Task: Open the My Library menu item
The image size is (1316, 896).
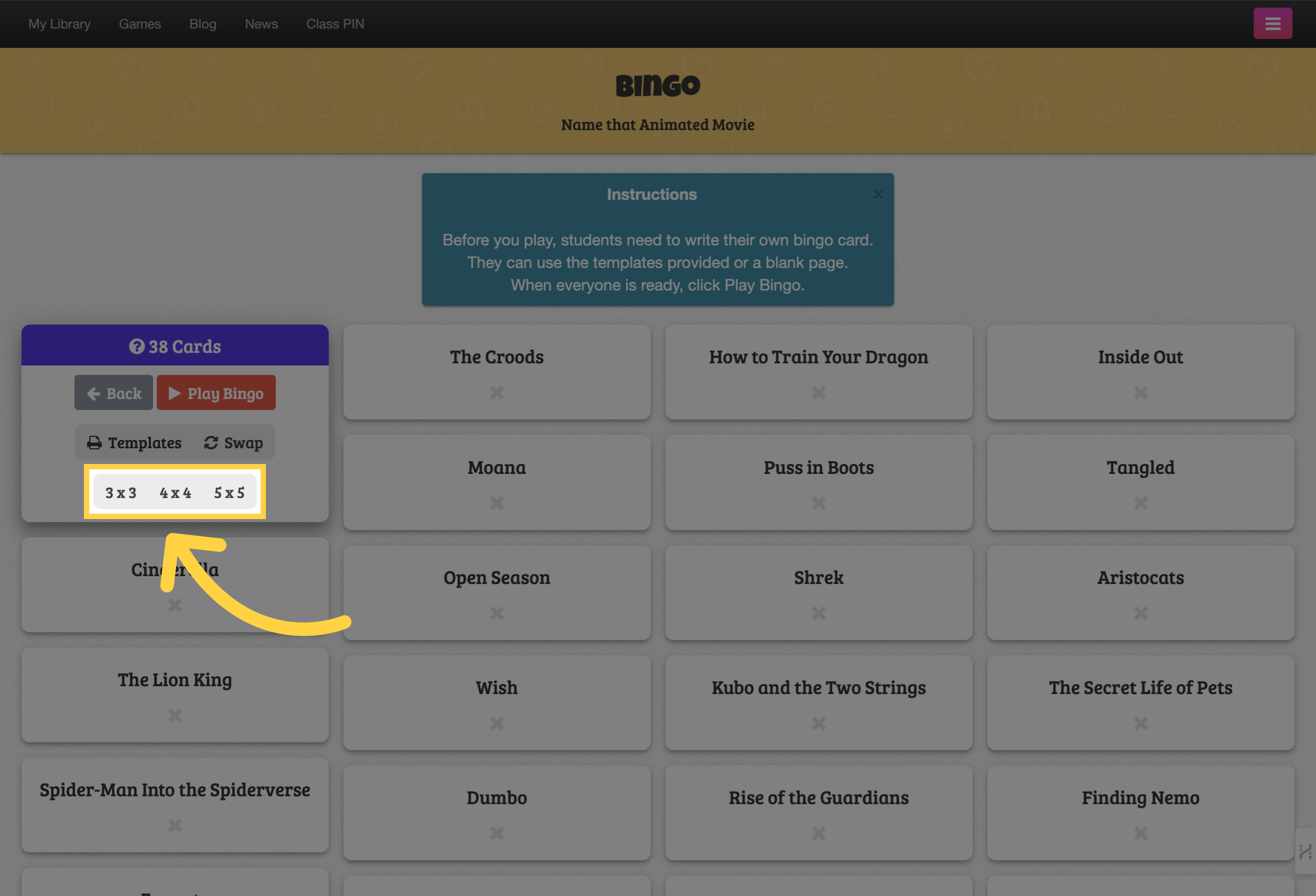Action: 59,23
